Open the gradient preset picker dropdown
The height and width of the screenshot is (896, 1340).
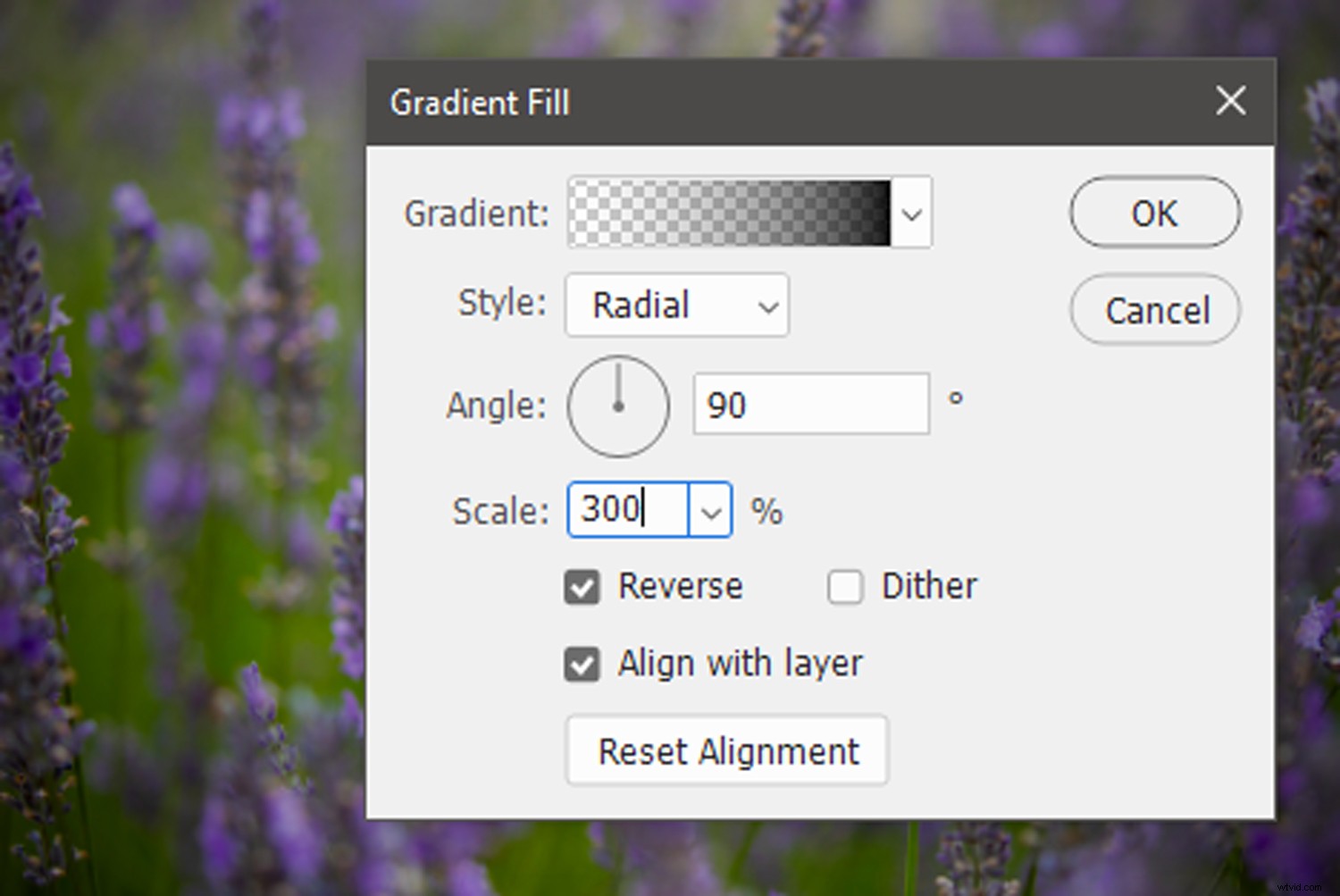click(911, 213)
